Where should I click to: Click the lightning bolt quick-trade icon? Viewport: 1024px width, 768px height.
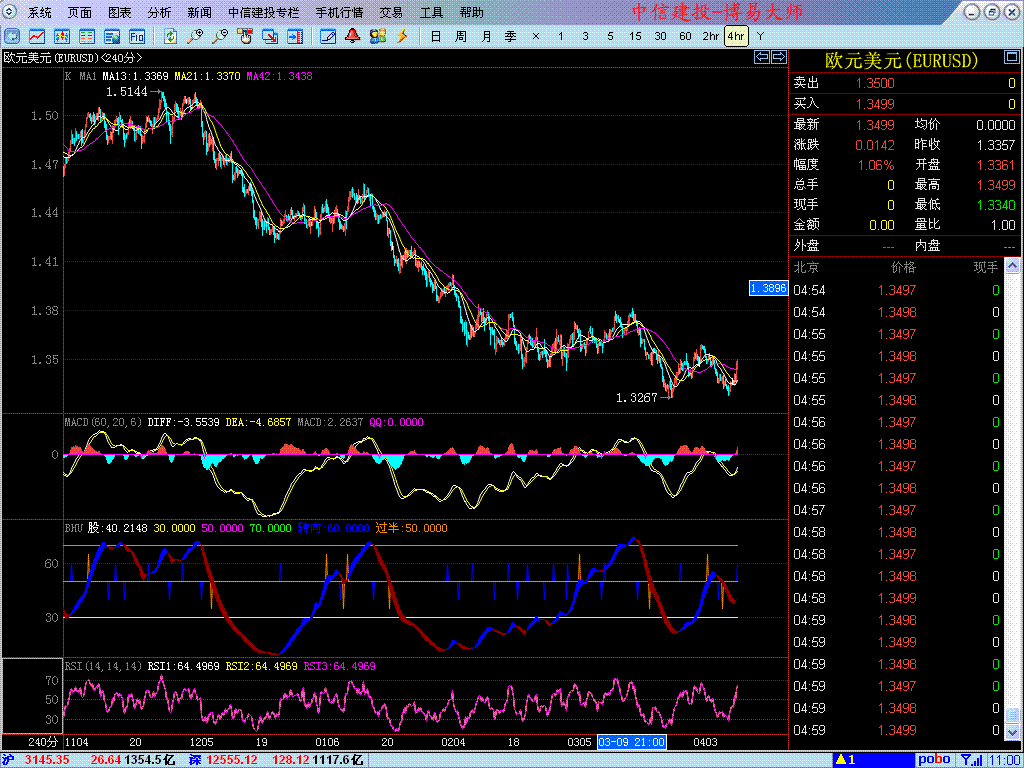[403, 36]
